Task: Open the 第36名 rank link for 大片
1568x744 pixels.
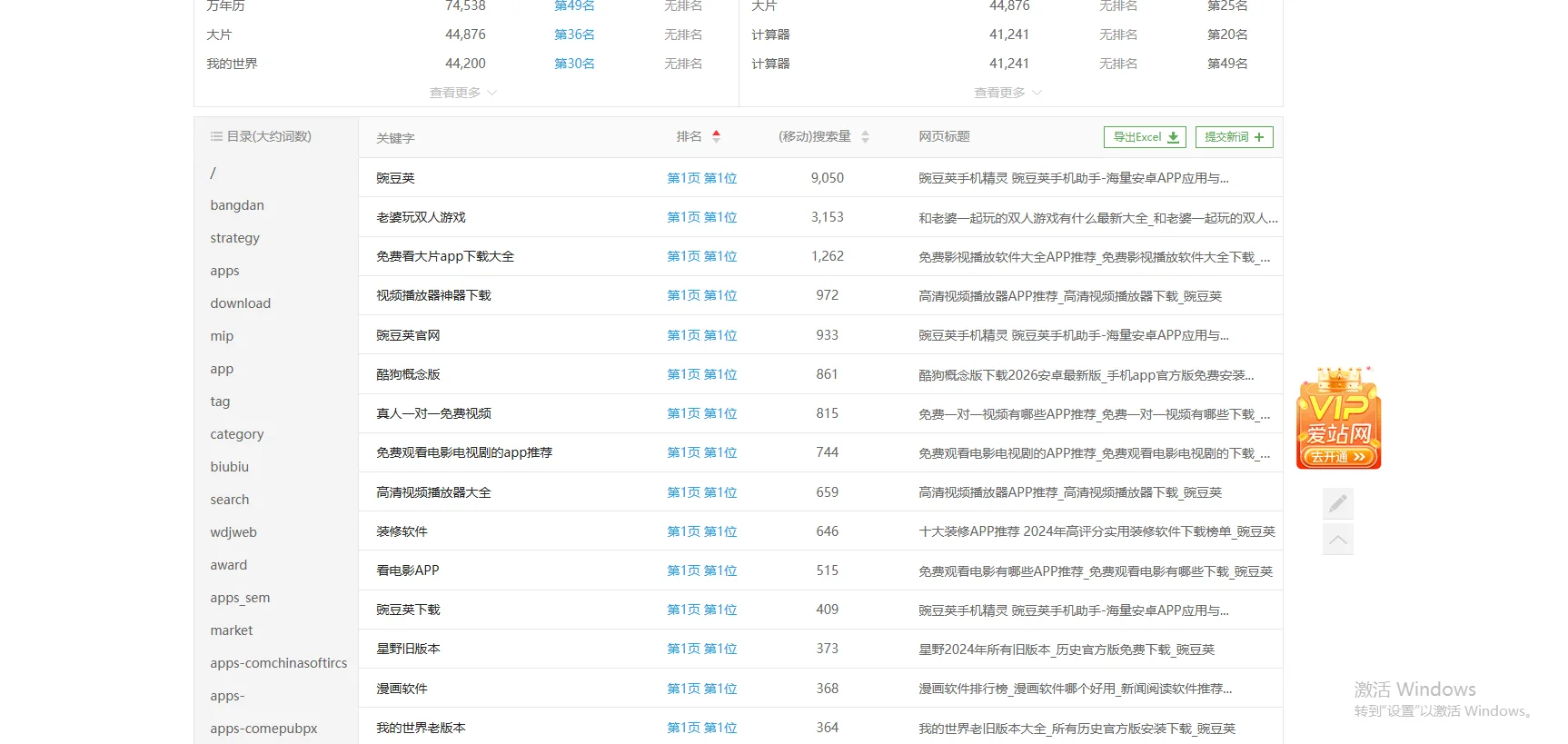Action: pos(574,35)
